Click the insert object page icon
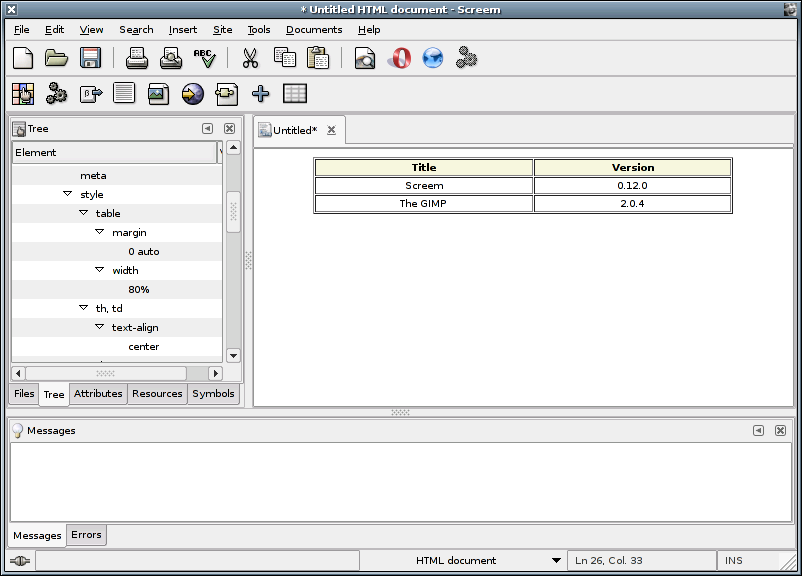The width and height of the screenshot is (802, 576). click(227, 94)
